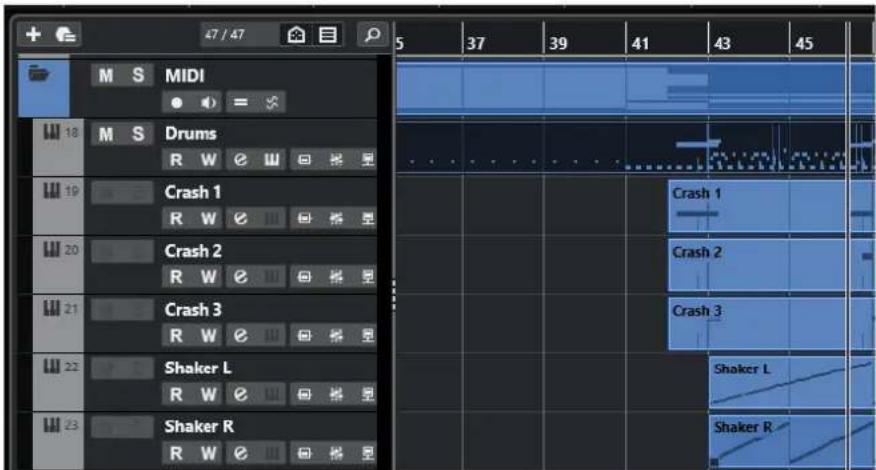Toggle group editing on MIDI folder
Viewport: 876px width, 470px height.
point(241,103)
